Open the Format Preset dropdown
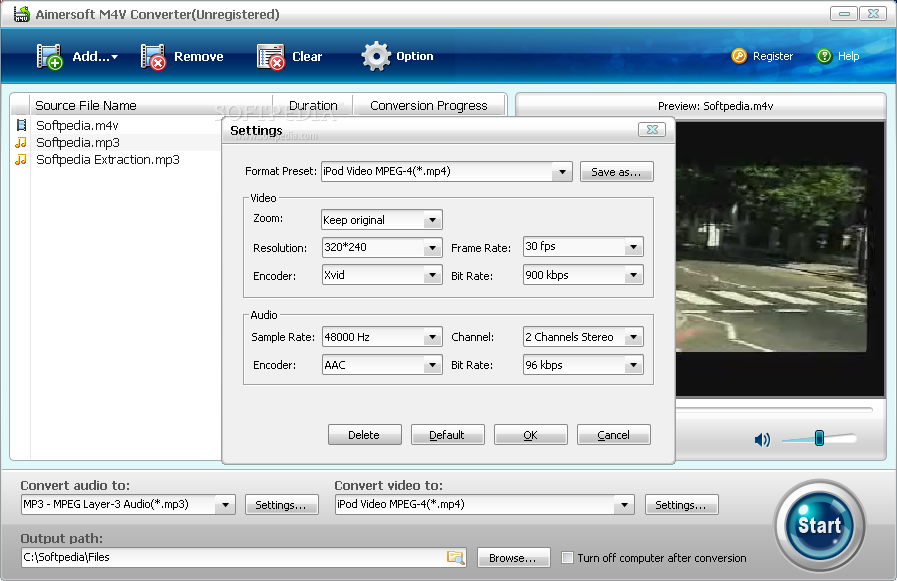Viewport: 897px width, 581px height. [562, 172]
